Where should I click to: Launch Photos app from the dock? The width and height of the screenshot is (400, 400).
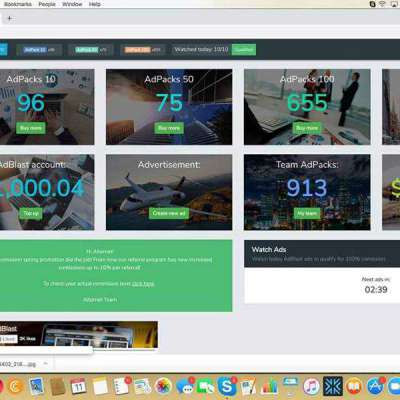pos(163,387)
